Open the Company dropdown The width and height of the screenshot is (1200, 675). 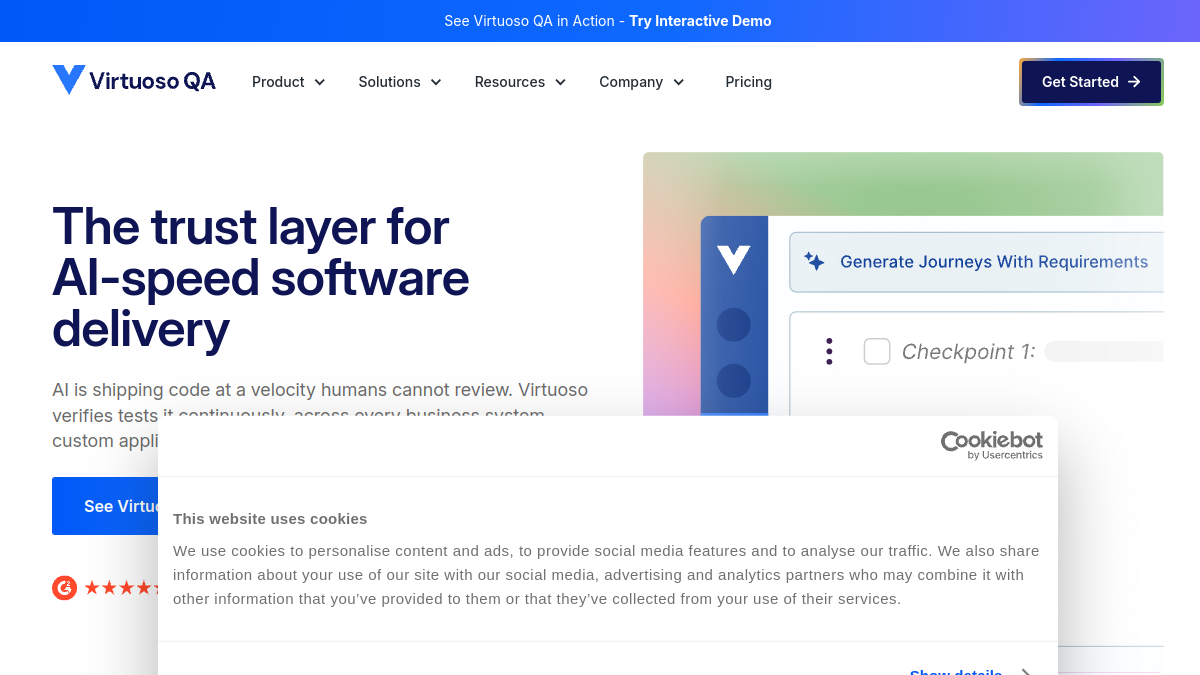click(642, 82)
